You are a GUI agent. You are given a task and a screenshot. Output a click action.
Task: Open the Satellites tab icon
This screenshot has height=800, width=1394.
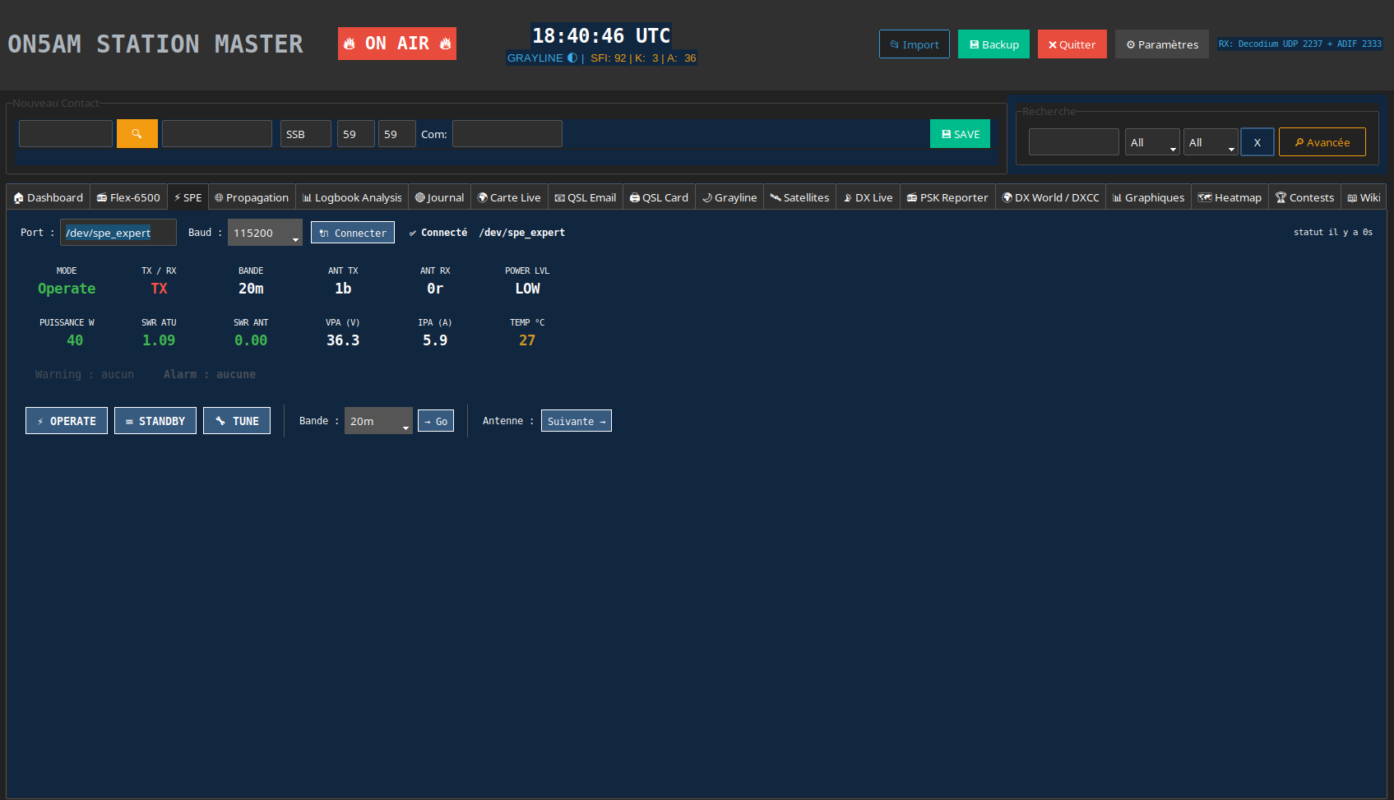[776, 198]
